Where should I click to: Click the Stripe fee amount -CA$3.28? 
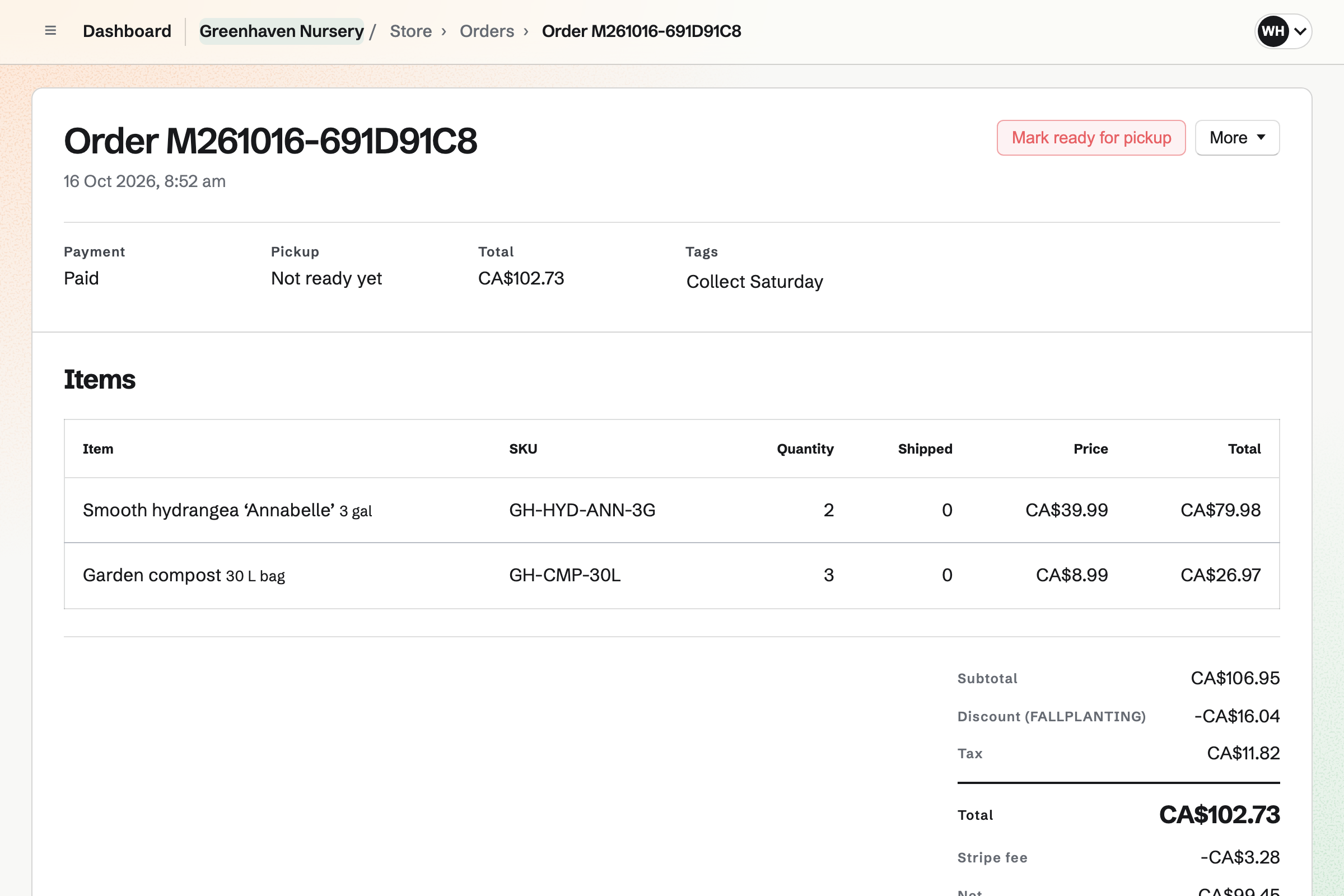(x=1239, y=857)
